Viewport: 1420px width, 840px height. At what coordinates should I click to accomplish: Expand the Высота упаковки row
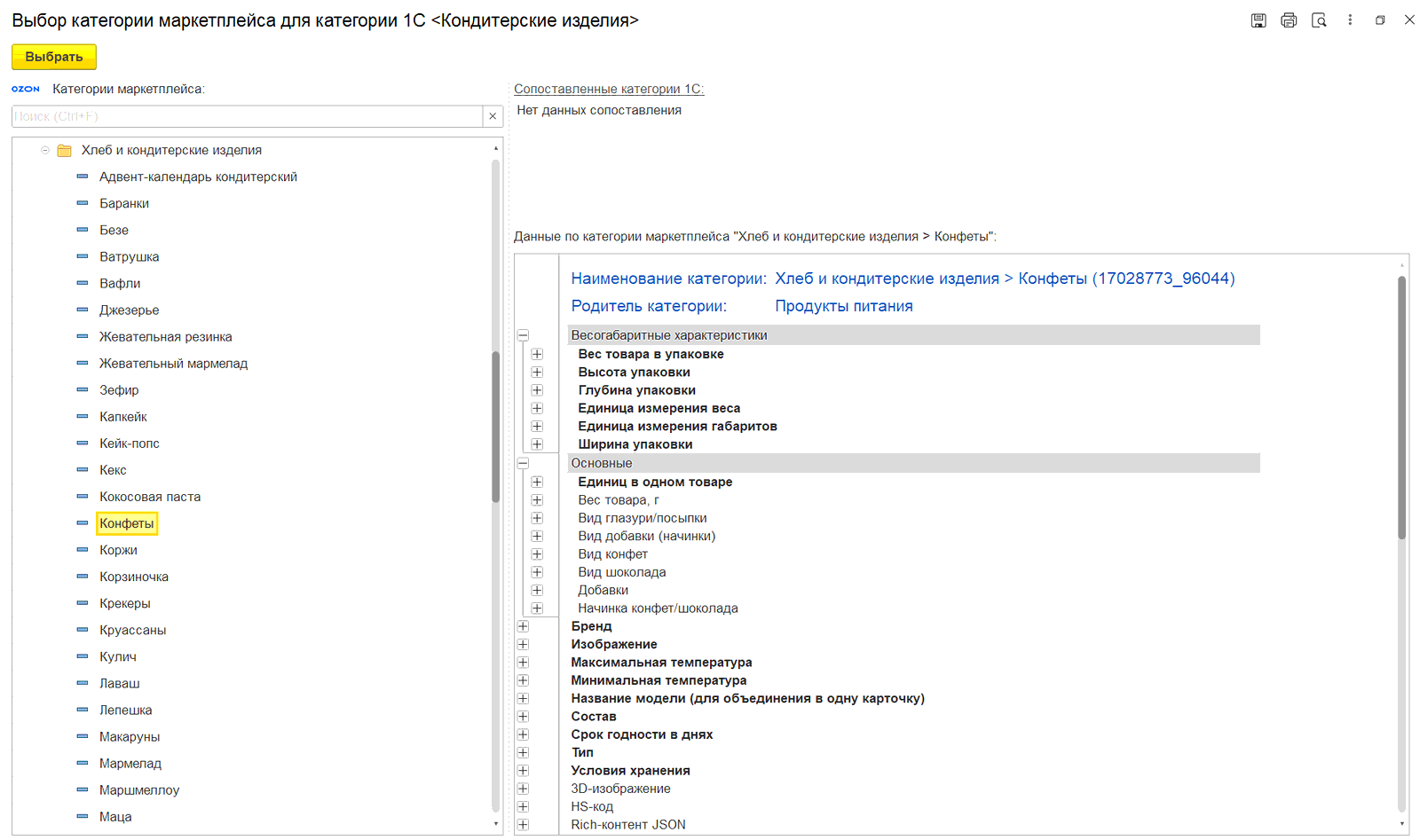point(537,372)
